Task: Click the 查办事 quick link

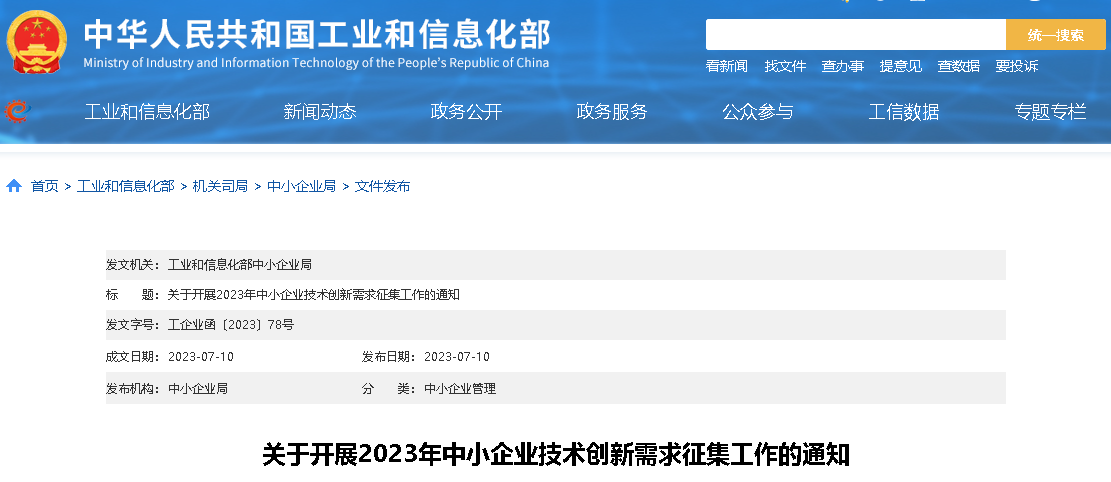Action: [842, 66]
